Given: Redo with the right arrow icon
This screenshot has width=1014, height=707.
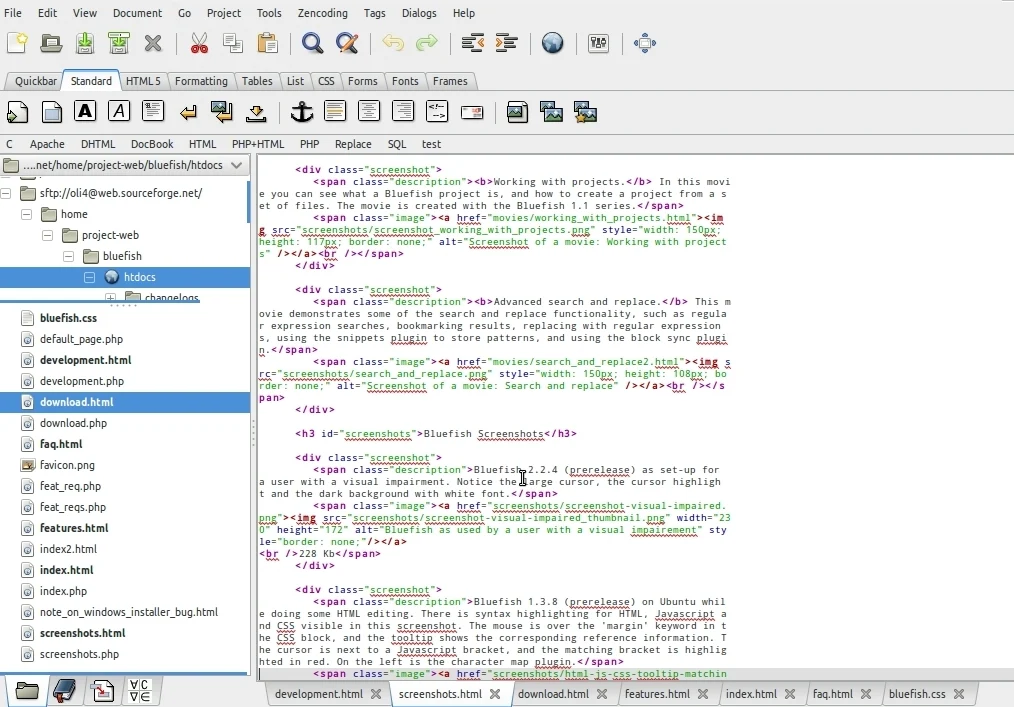Looking at the screenshot, I should [x=427, y=43].
